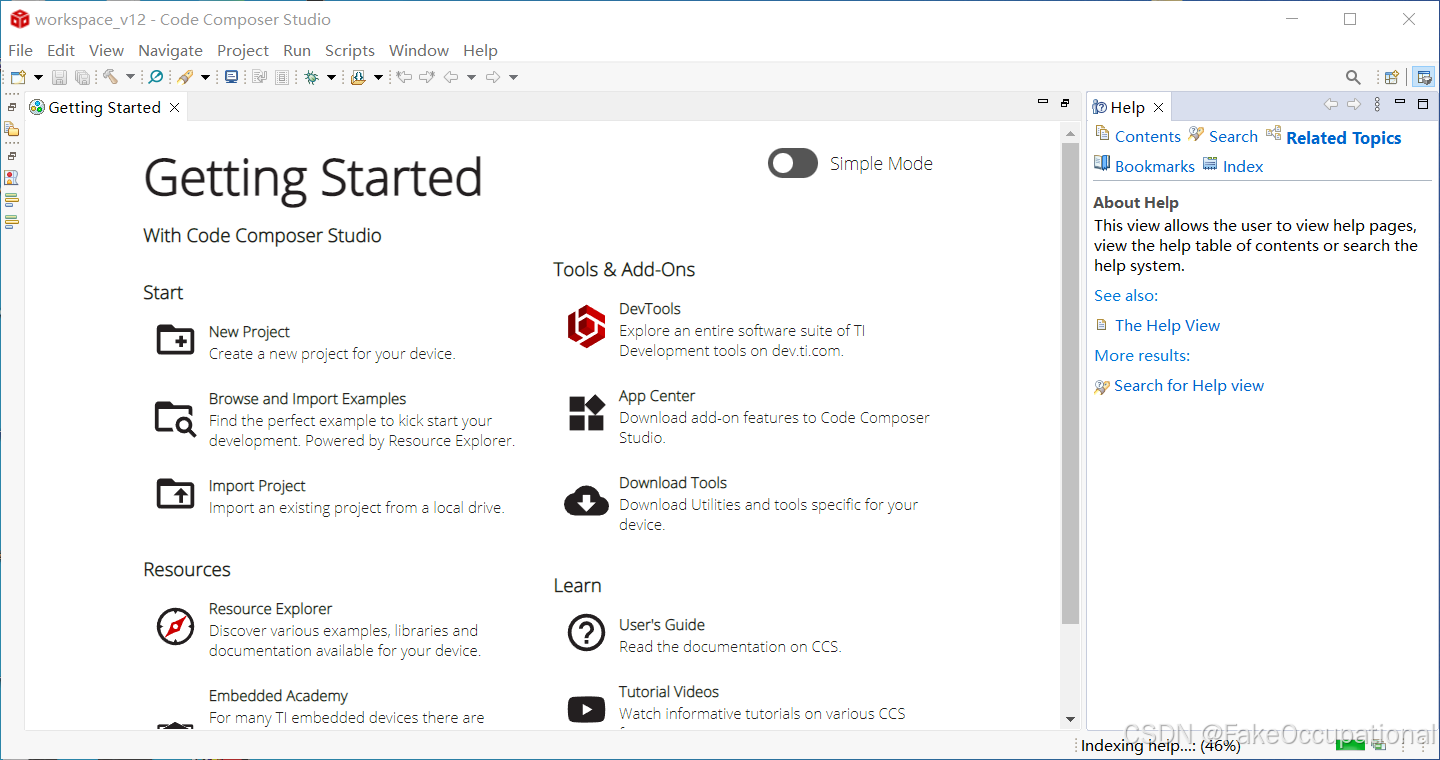Screen dimensions: 1440x760
Task: Click the Help view forward arrow
Action: [1354, 104]
